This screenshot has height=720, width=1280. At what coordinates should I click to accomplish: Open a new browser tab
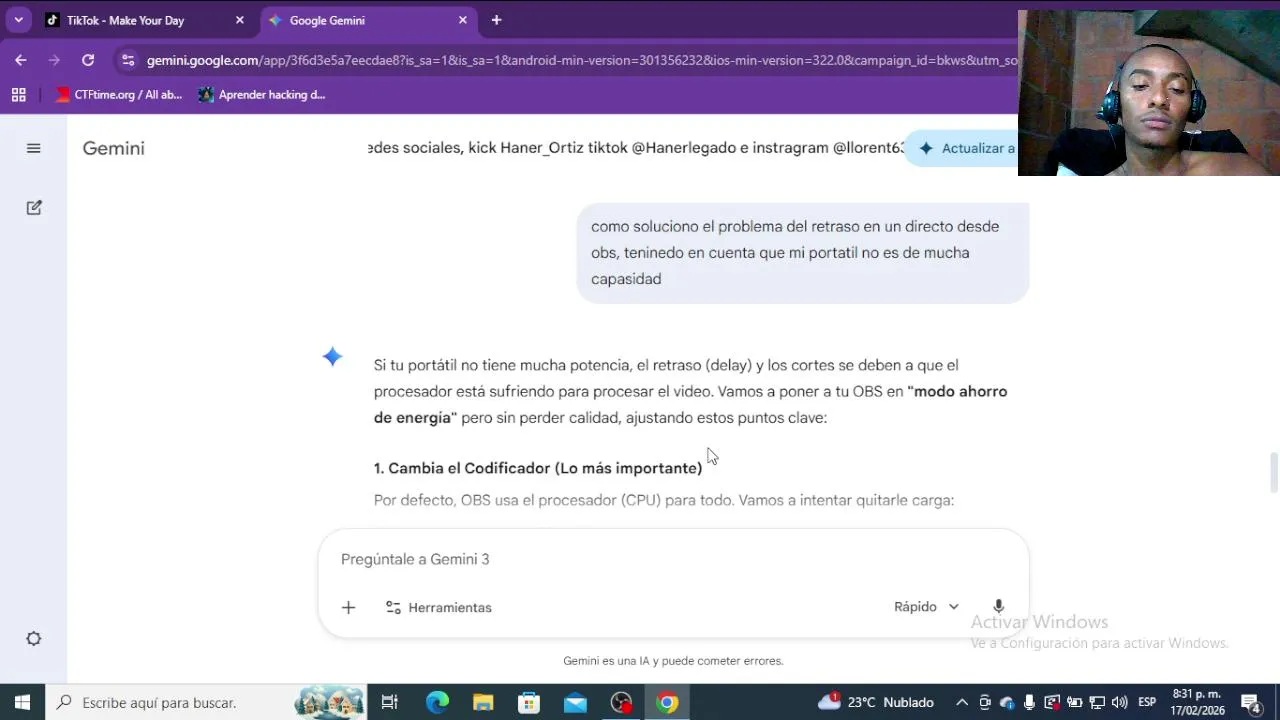(496, 20)
